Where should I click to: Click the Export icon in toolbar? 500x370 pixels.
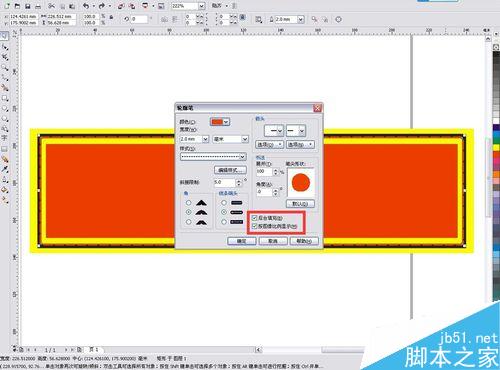coord(132,6)
